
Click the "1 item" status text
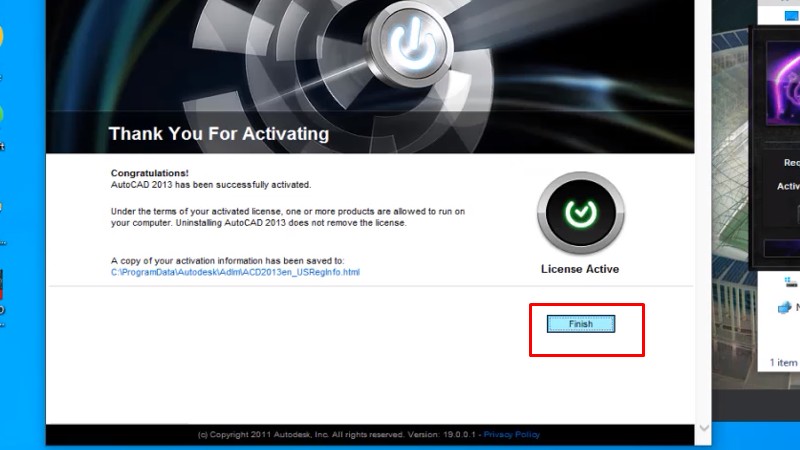pyautogui.click(x=783, y=362)
